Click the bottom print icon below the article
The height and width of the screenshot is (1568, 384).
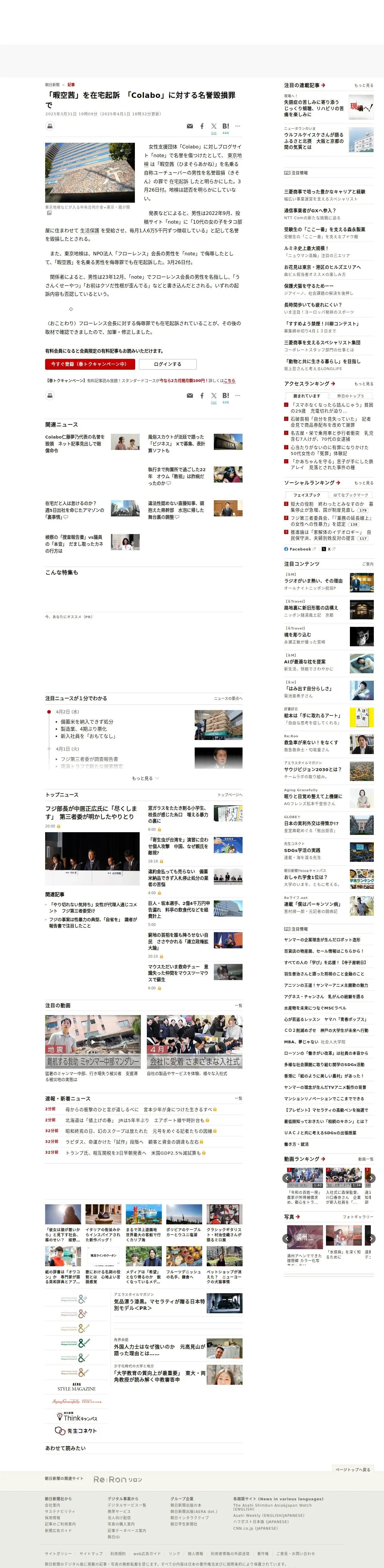pos(50,395)
